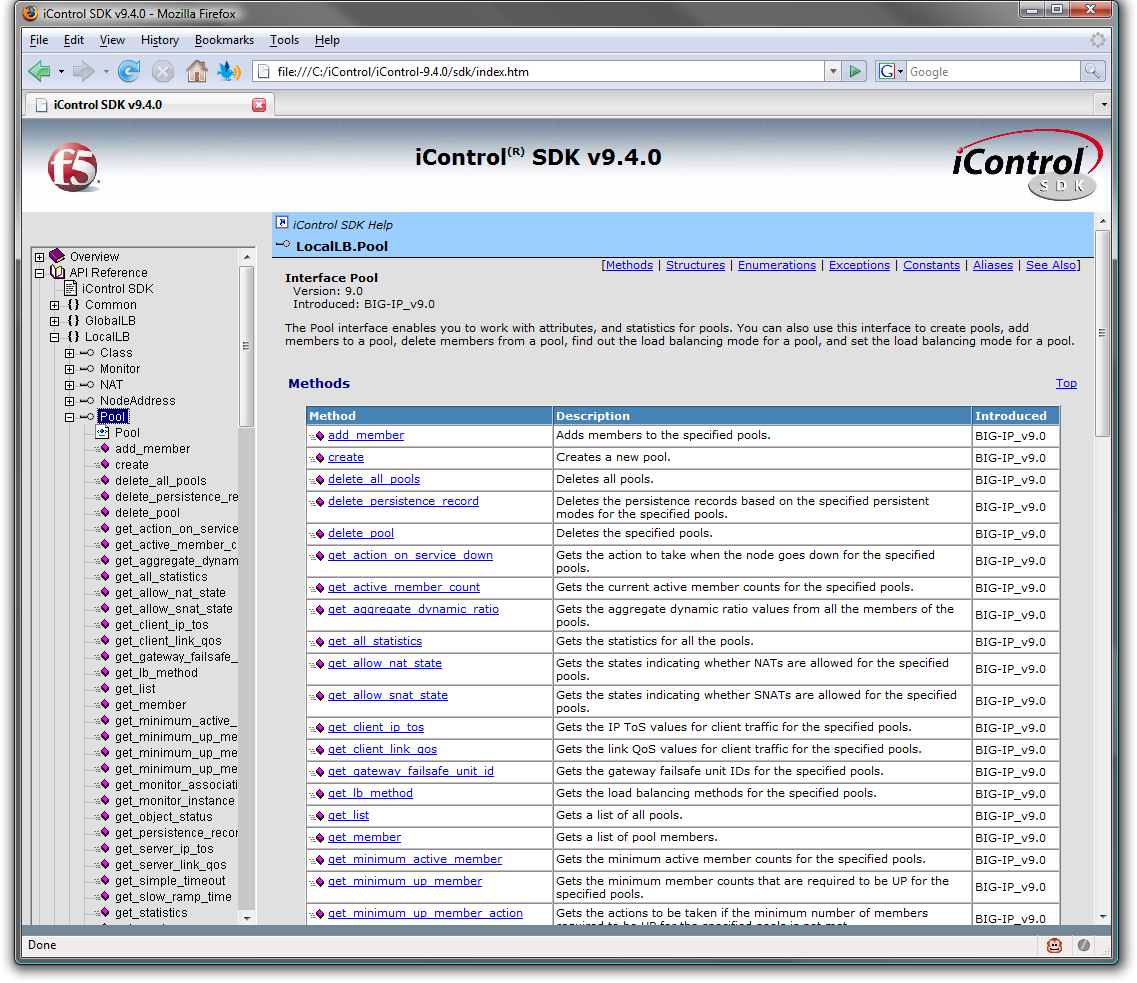The width and height of the screenshot is (1137, 983).
Task: Jump to the Enumerations section link
Action: coord(777,265)
